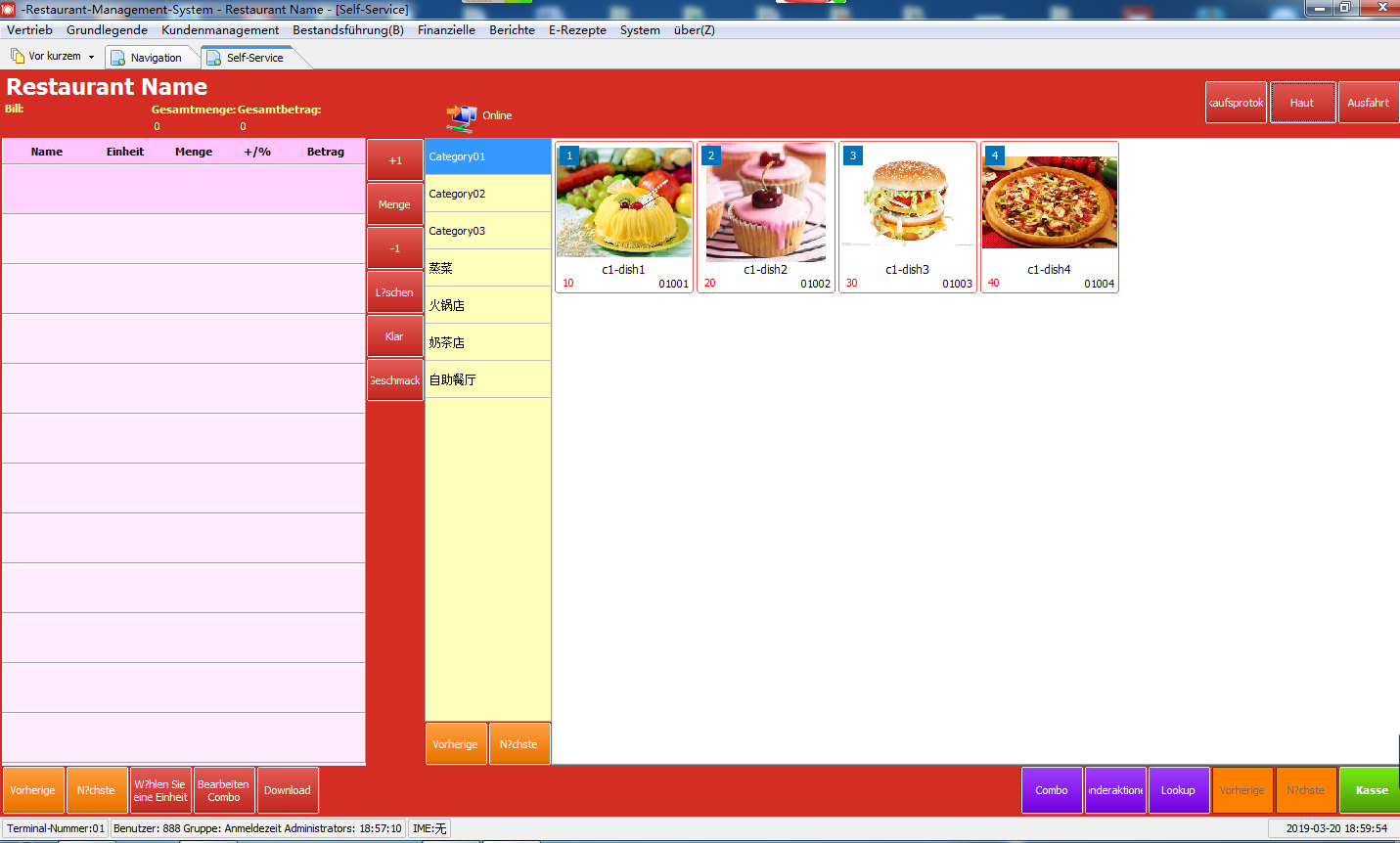The height and width of the screenshot is (843, 1400).
Task: Click the Download button
Action: (287, 790)
